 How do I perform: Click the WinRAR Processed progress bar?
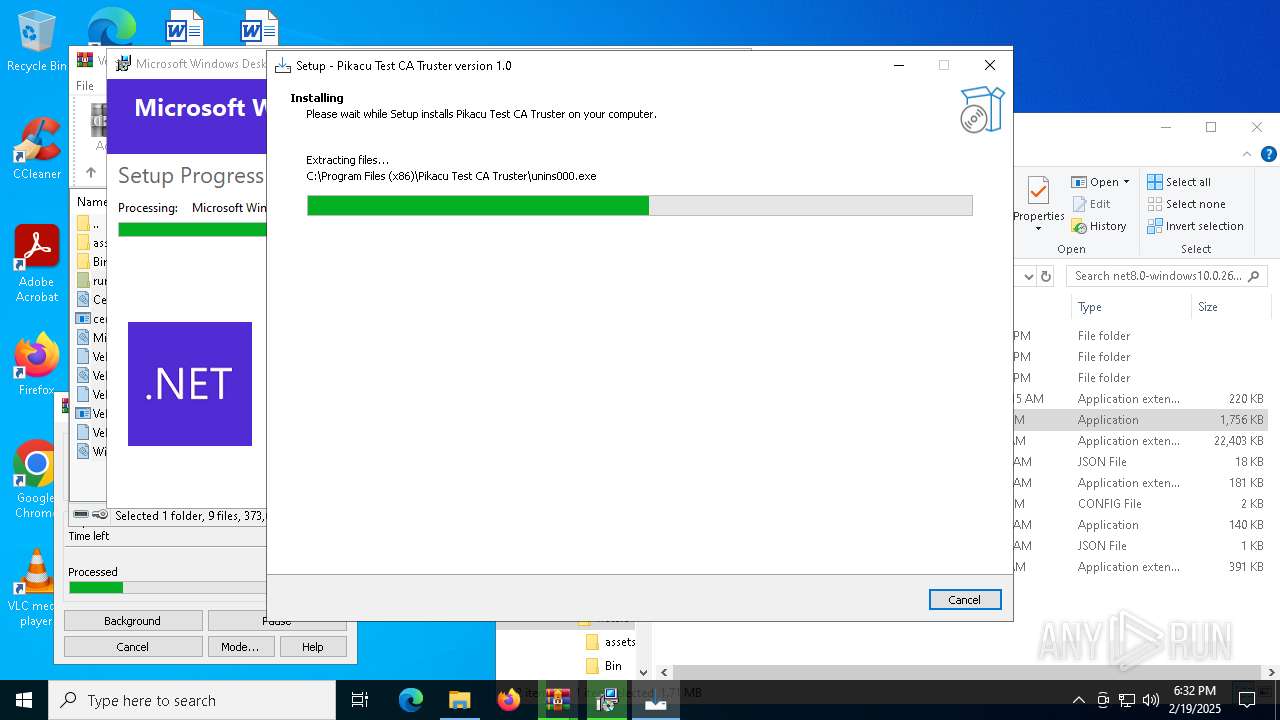tap(167, 587)
